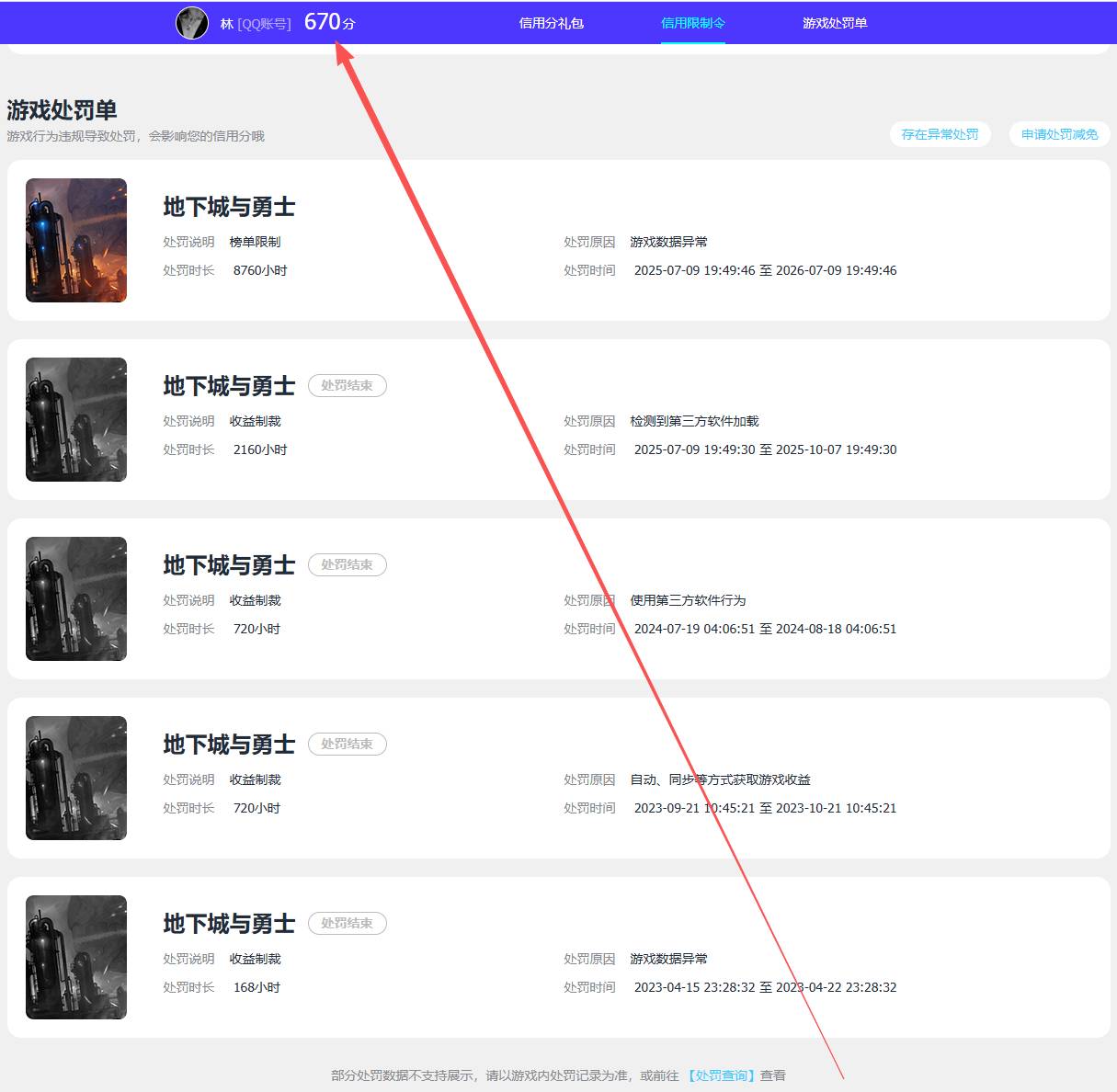Image resolution: width=1117 pixels, height=1092 pixels.
Task: Select thumbnail of the 2023-09-21 penalty record
Action: click(76, 779)
